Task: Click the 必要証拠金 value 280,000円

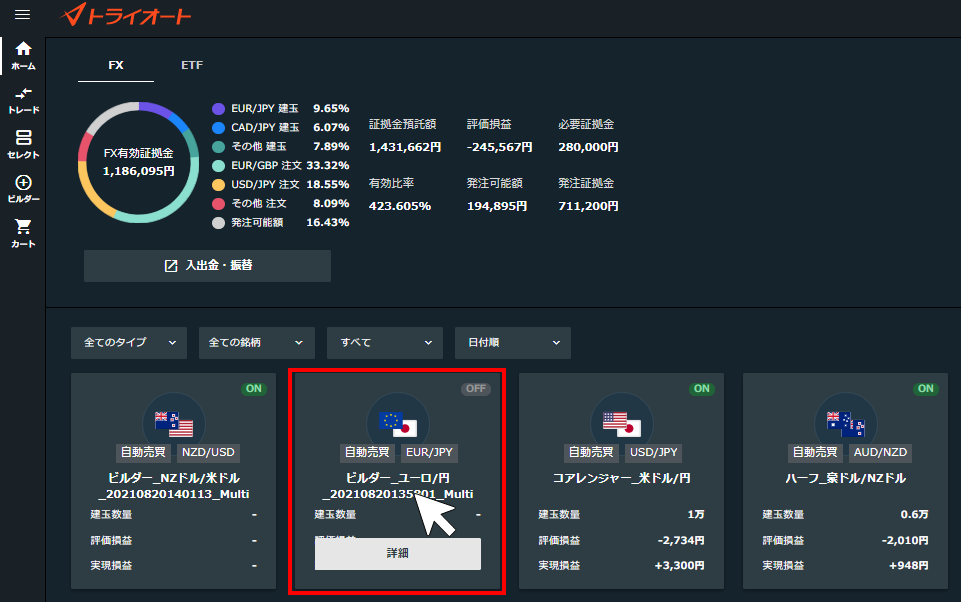Action: pyautogui.click(x=588, y=147)
